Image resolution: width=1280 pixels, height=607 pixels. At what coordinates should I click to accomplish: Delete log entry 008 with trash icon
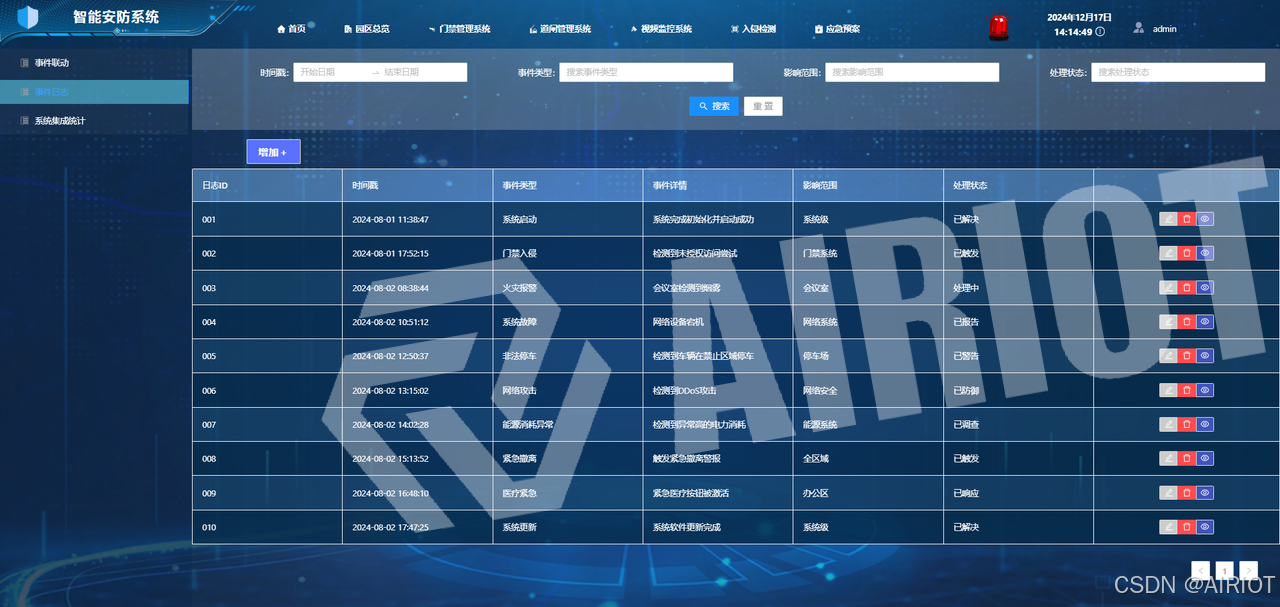coord(1186,458)
